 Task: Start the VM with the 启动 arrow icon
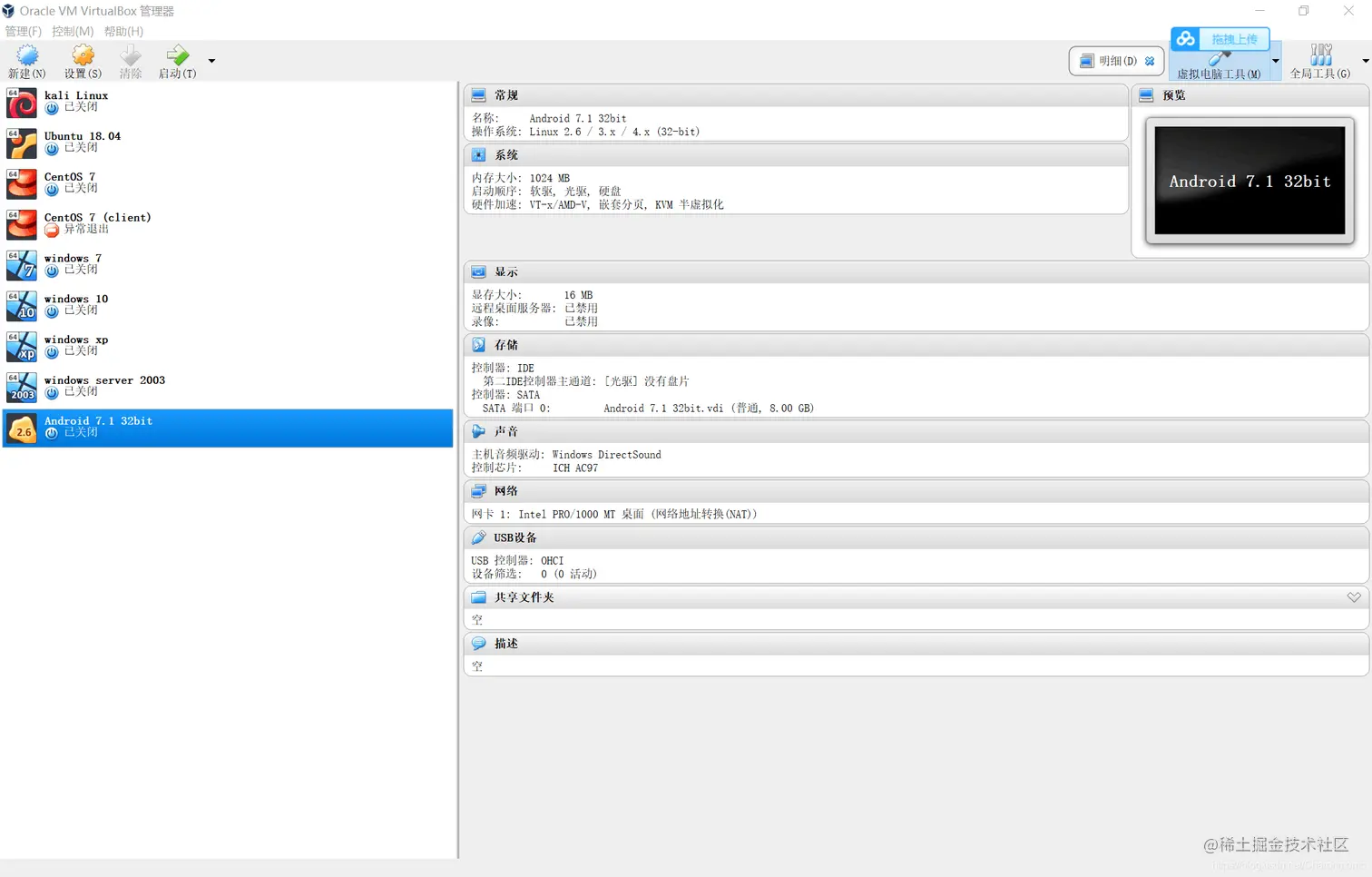click(178, 55)
